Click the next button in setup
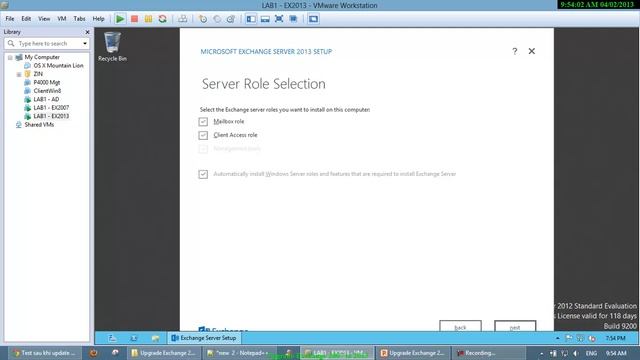Image resolution: width=640 pixels, height=360 pixels. (515, 326)
